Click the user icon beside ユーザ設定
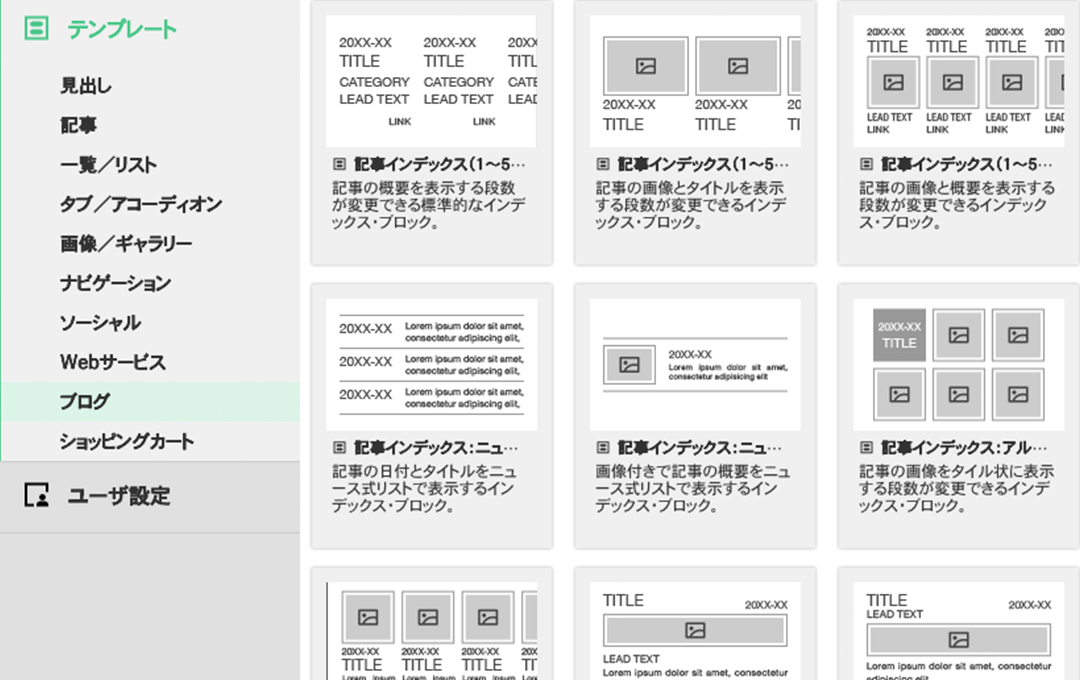 37,497
